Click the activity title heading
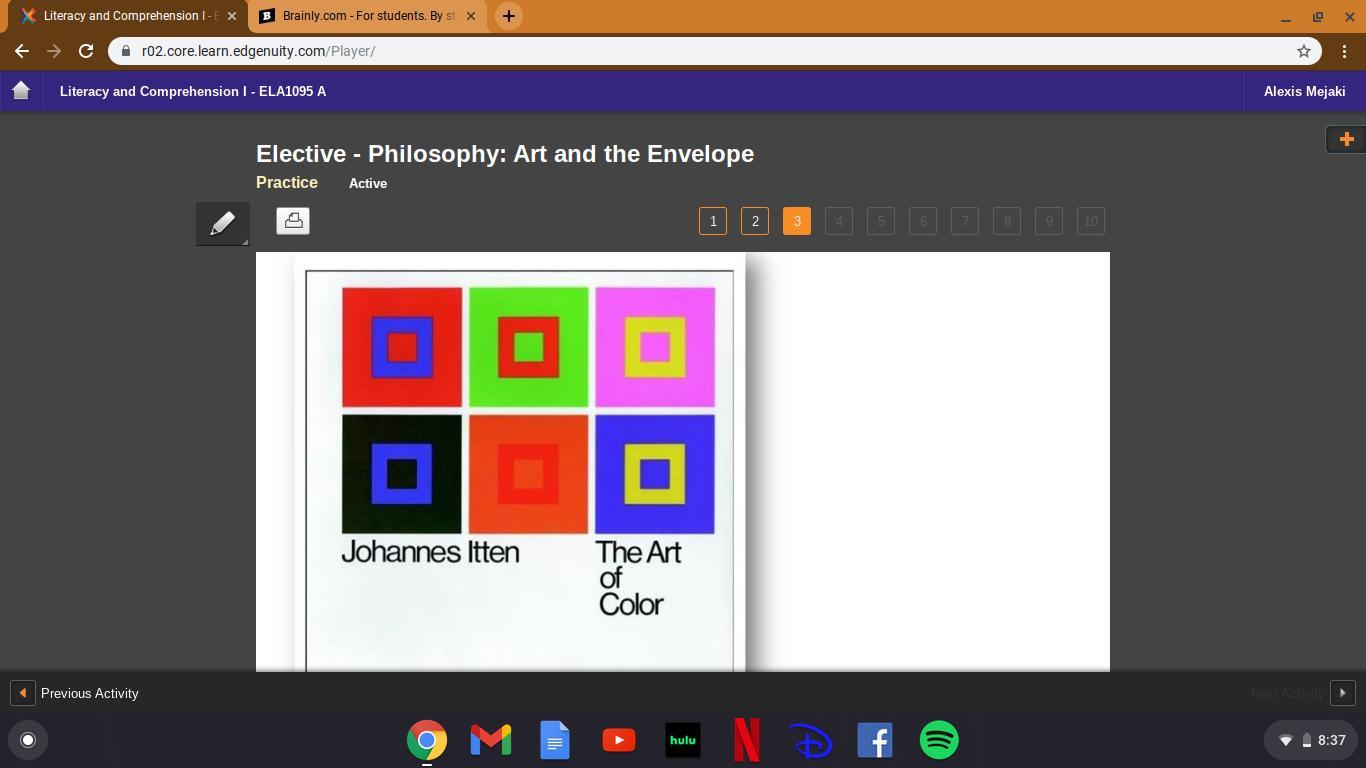The height and width of the screenshot is (768, 1366). tap(505, 154)
